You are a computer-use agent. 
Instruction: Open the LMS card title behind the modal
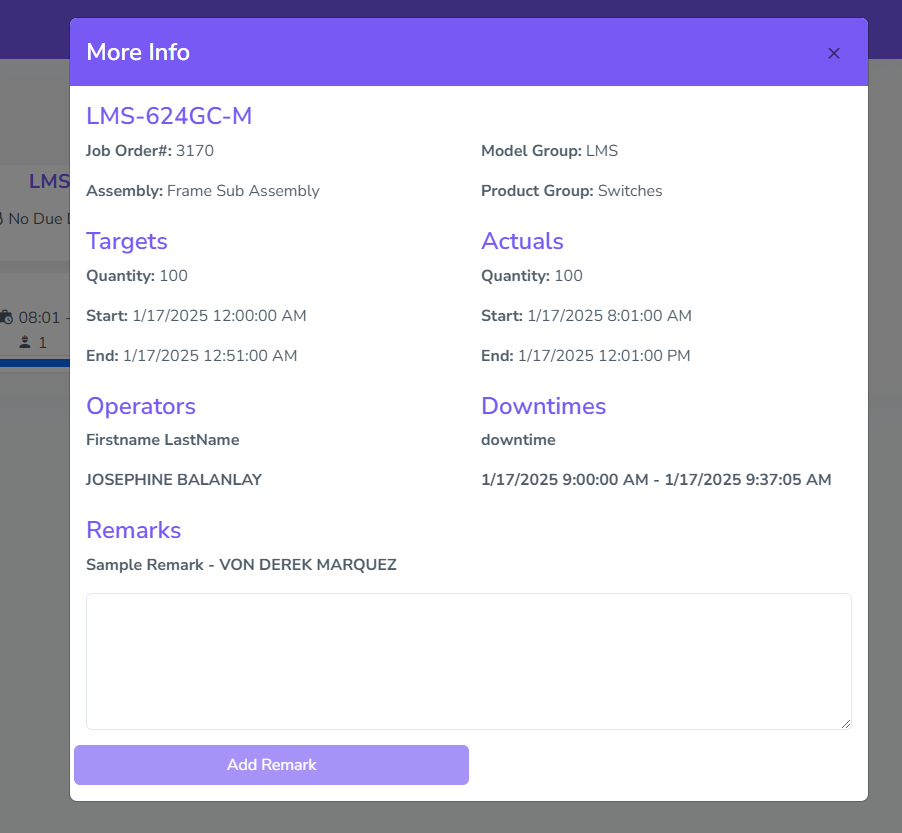[48, 181]
